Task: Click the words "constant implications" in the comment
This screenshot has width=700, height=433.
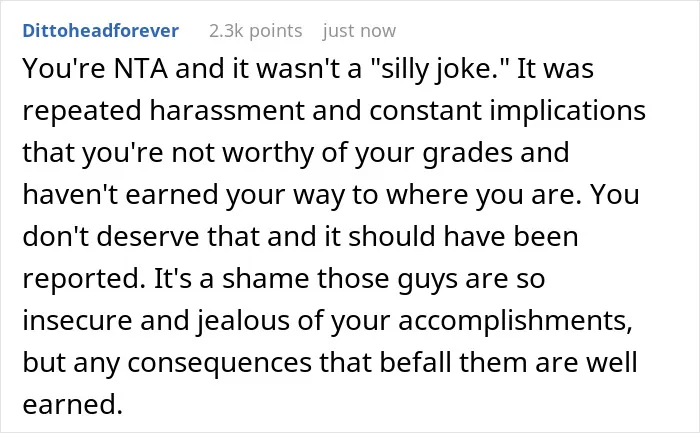Action: (507, 111)
